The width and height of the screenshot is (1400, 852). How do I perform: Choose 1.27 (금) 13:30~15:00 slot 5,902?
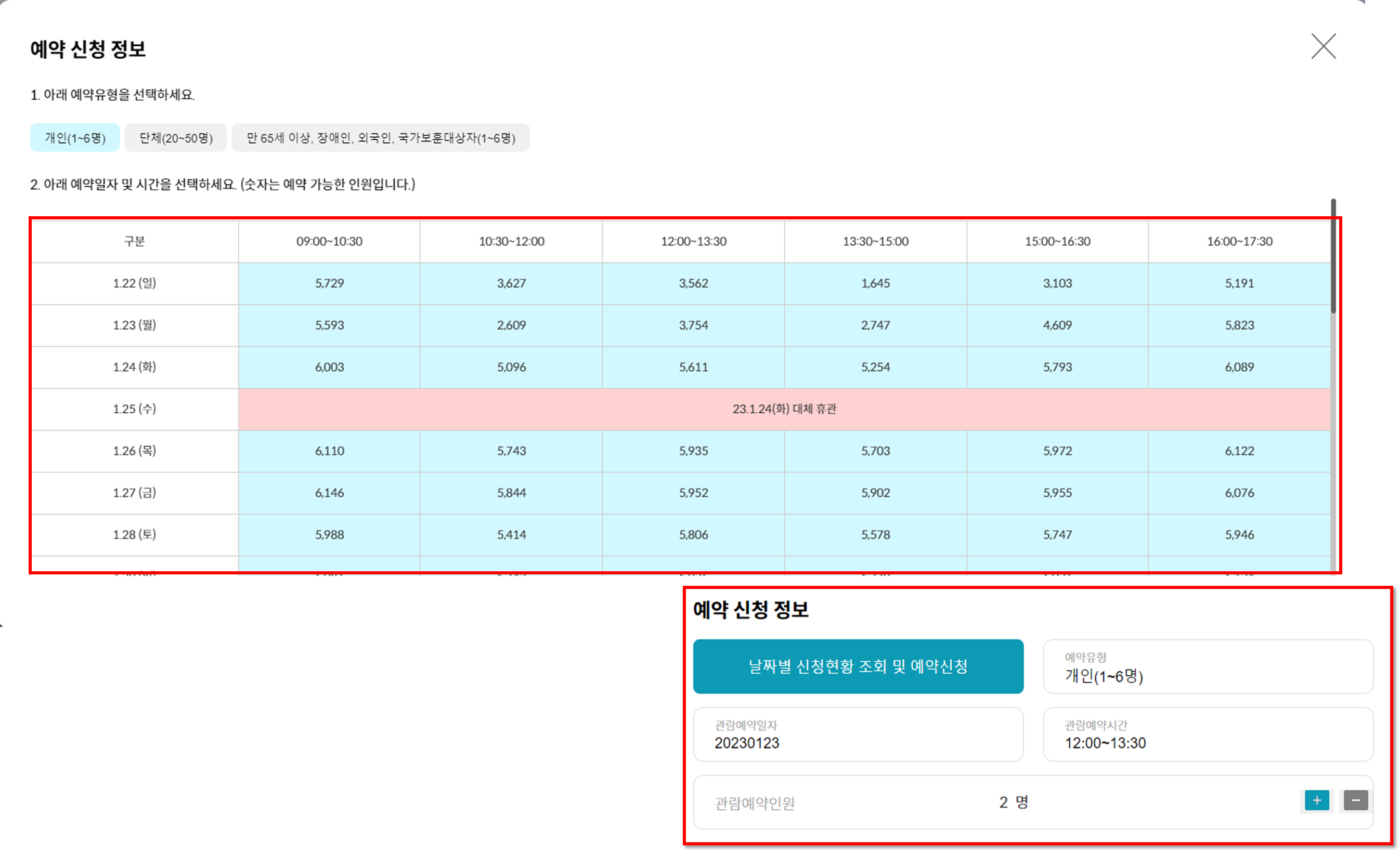click(x=875, y=493)
